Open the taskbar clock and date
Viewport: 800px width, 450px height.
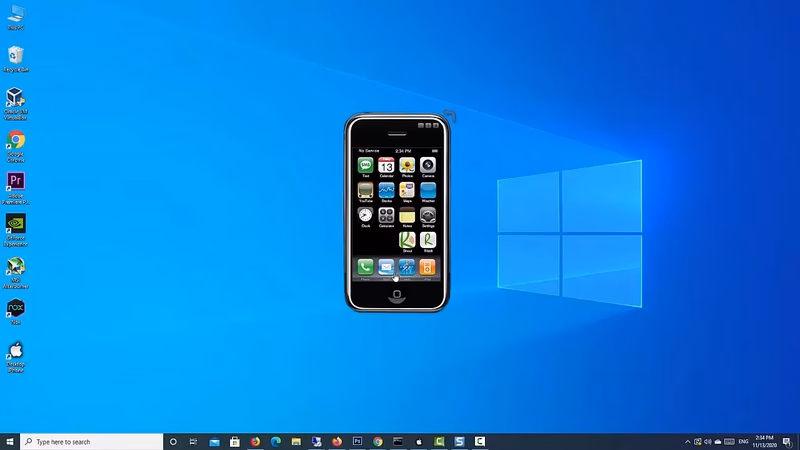coord(764,442)
